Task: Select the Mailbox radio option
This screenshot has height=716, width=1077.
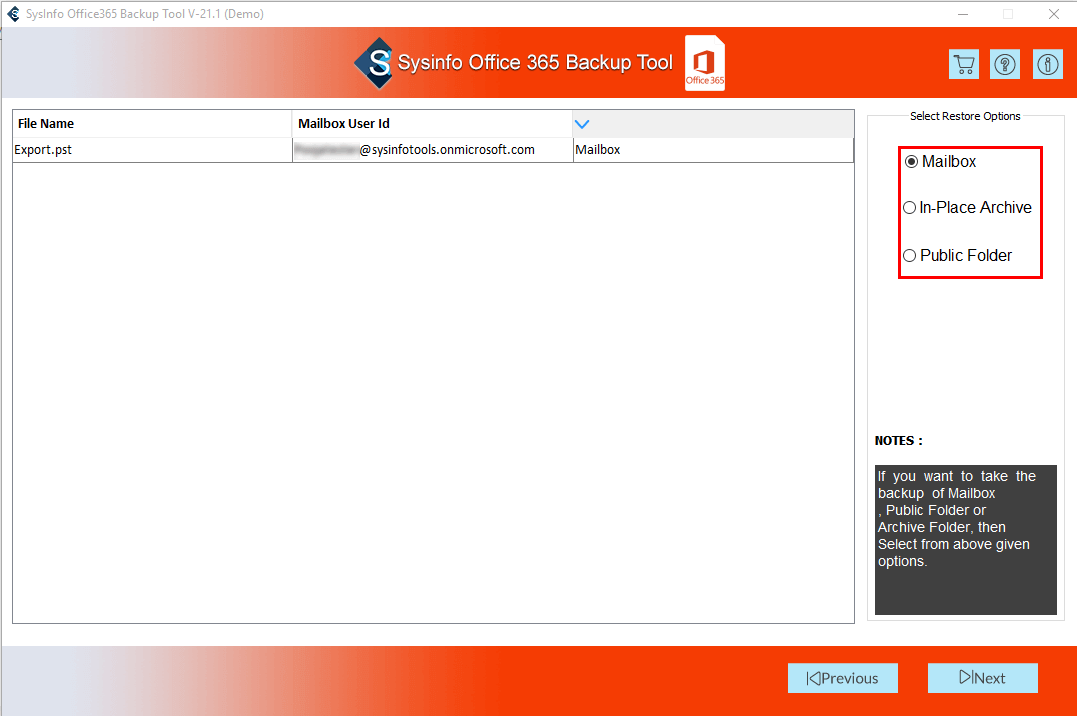Action: (x=941, y=161)
